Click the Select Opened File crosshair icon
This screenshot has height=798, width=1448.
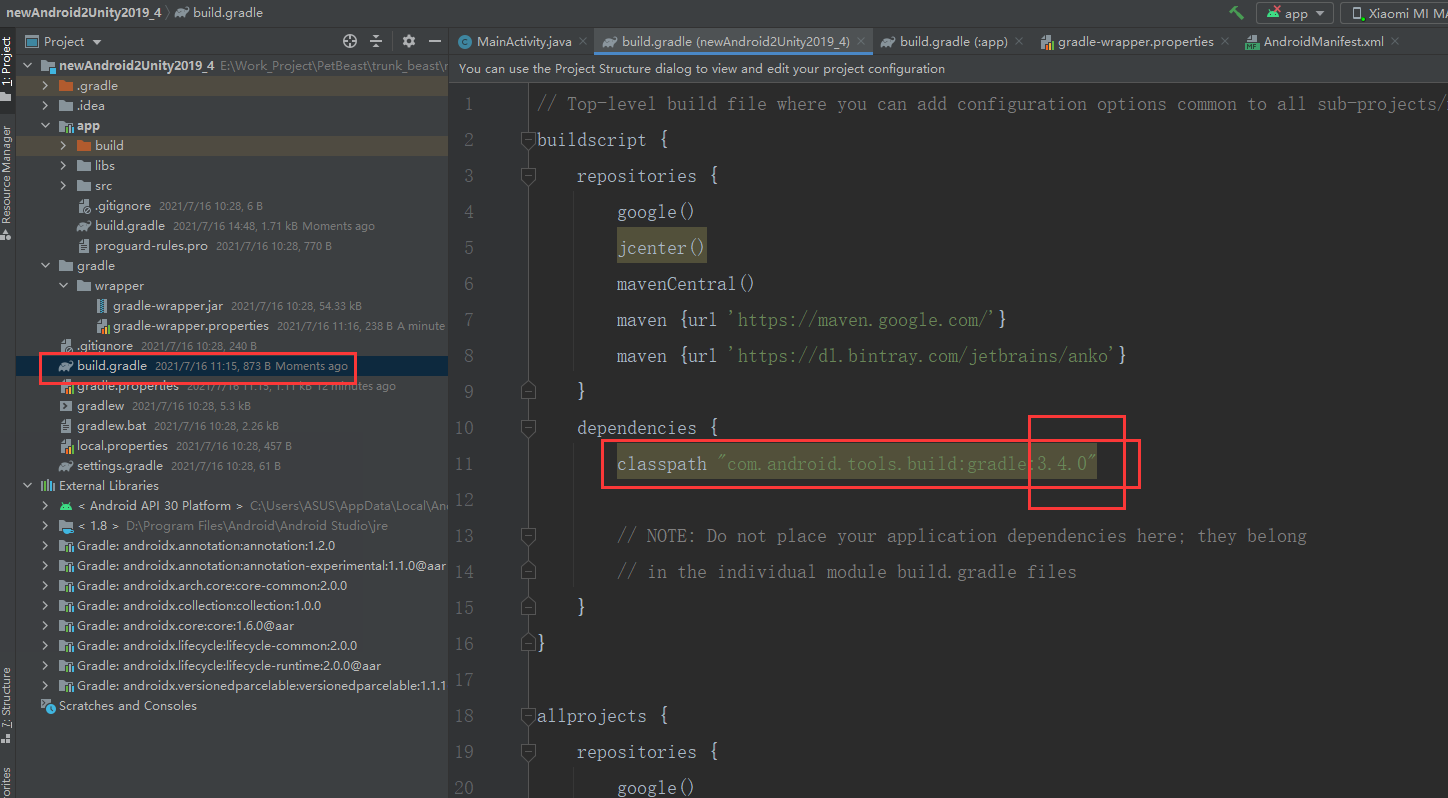(x=349, y=41)
